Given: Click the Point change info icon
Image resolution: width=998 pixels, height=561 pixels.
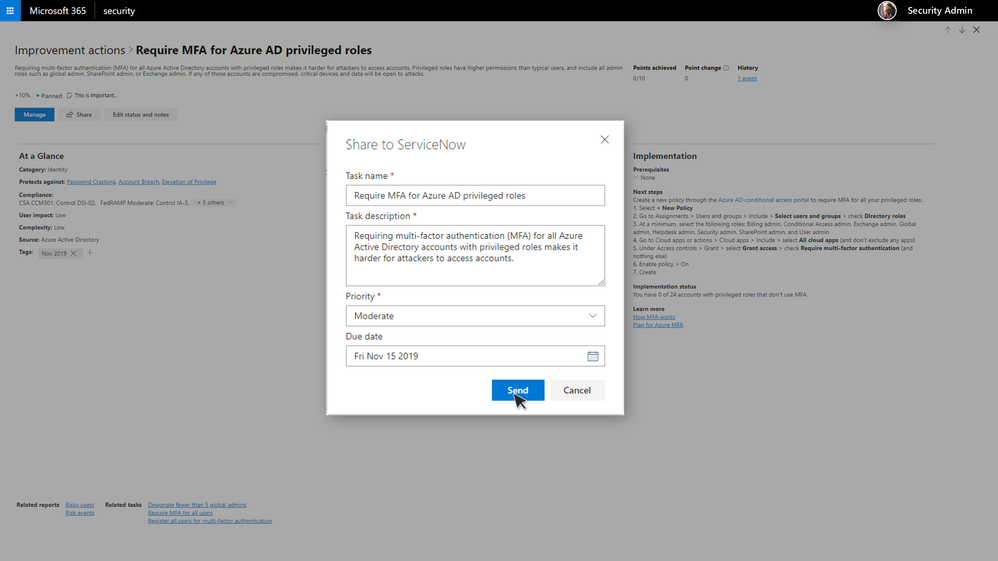Looking at the screenshot, I should click(726, 67).
